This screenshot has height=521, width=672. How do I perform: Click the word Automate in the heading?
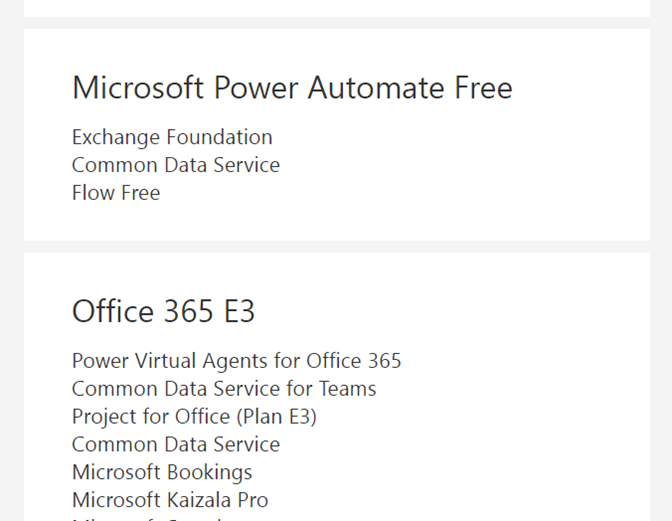[376, 88]
